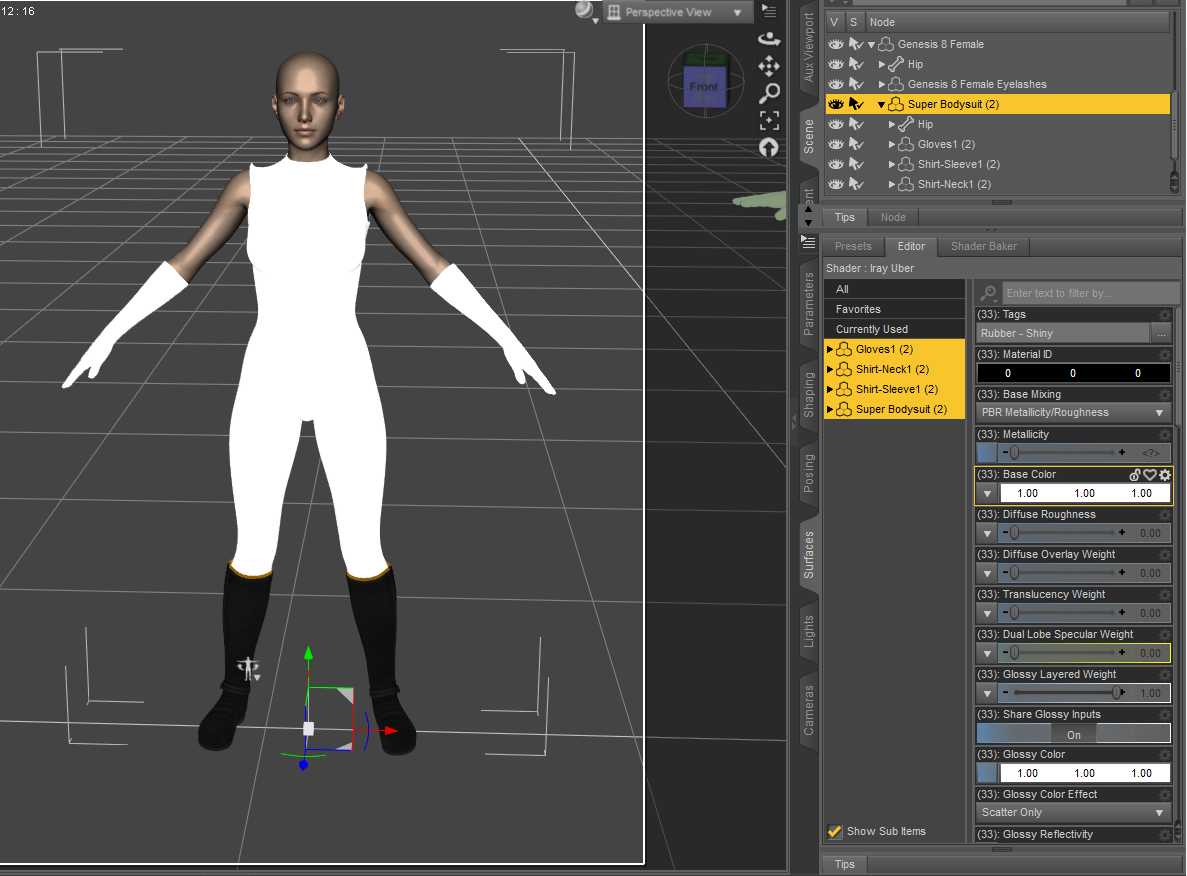Open Base Color settings gear icon

1165,475
